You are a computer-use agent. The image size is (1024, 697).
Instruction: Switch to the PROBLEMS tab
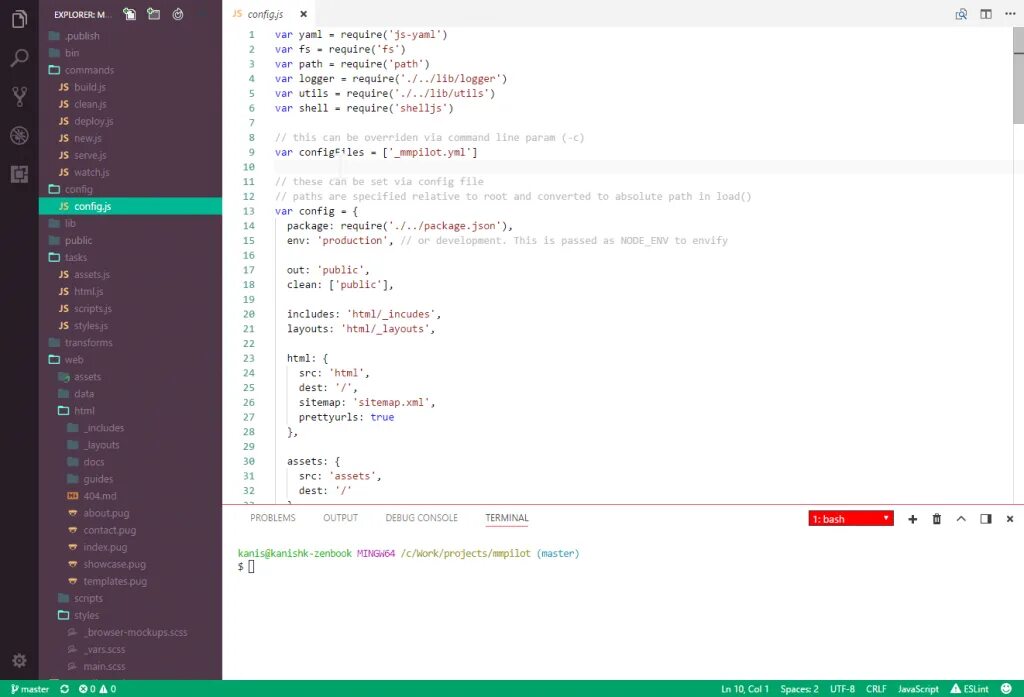(x=272, y=517)
